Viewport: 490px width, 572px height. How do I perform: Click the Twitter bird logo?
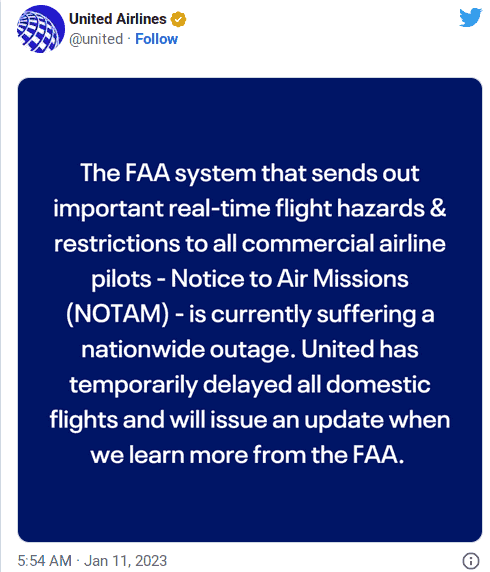click(x=471, y=17)
